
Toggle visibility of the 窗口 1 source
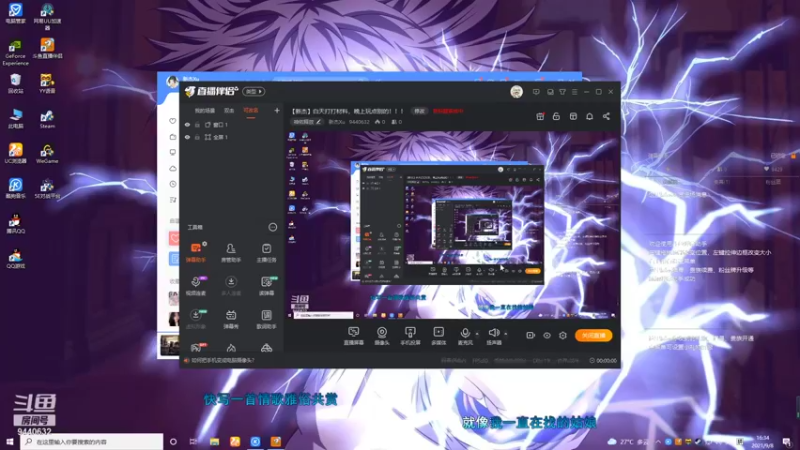tap(187, 124)
